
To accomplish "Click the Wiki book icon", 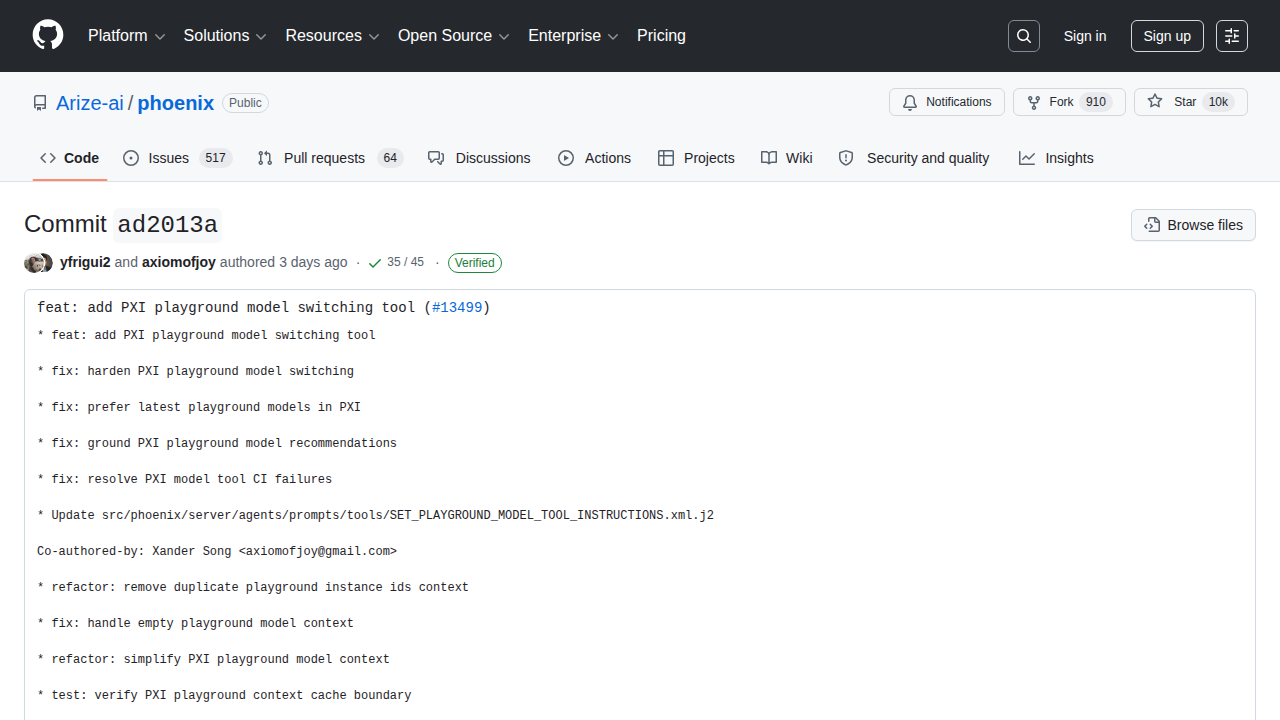I will click(x=769, y=158).
